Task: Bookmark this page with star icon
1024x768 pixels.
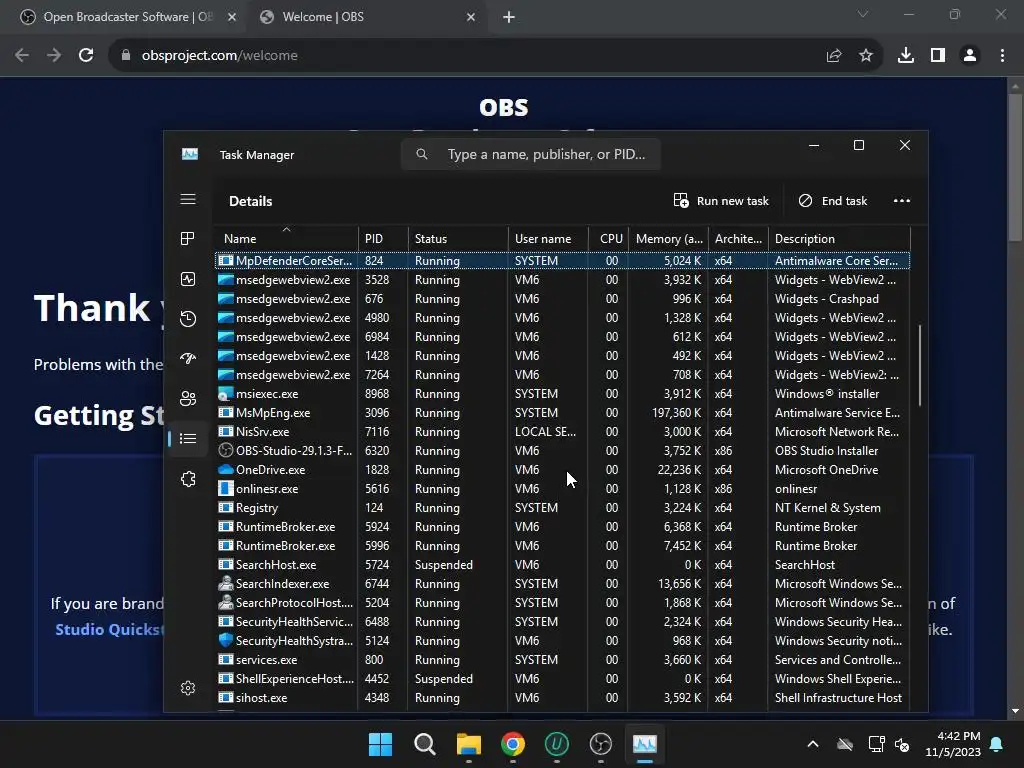Action: click(x=866, y=56)
